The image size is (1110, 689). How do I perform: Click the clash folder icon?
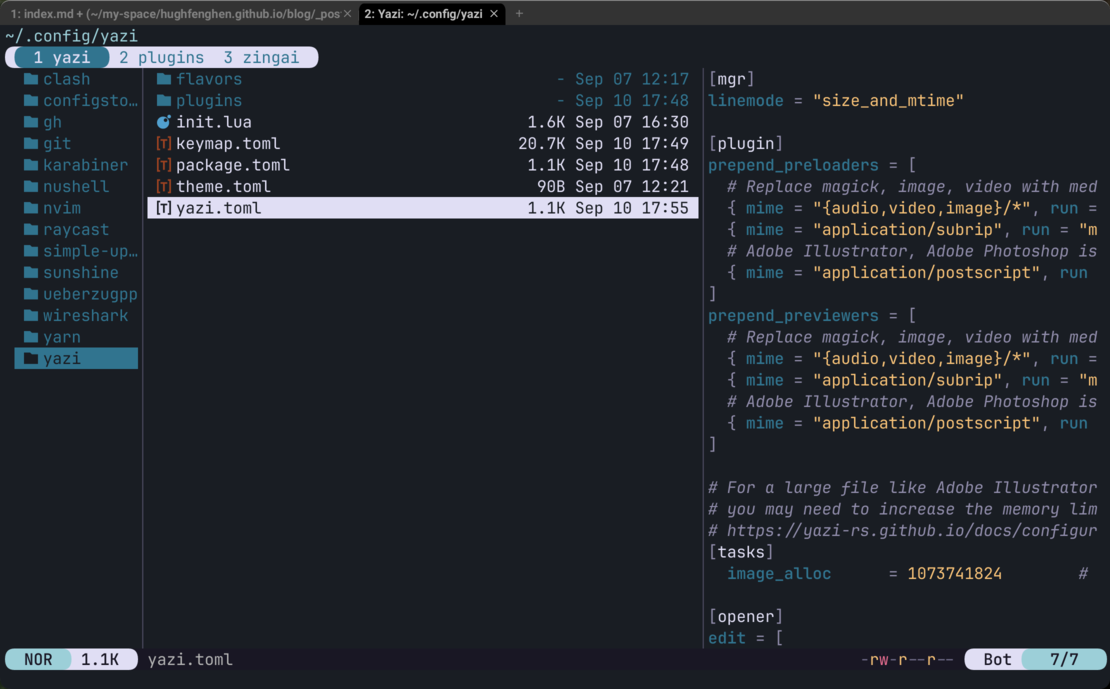click(x=30, y=79)
